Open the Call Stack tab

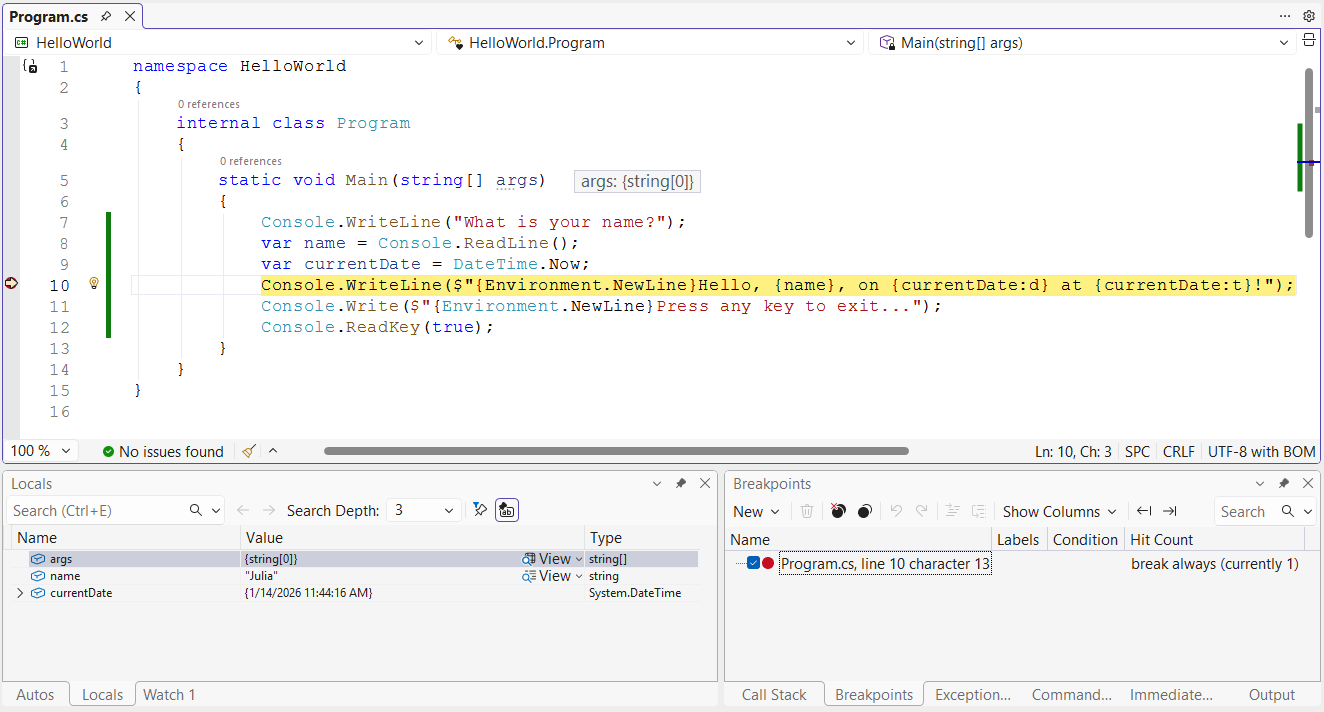773,694
